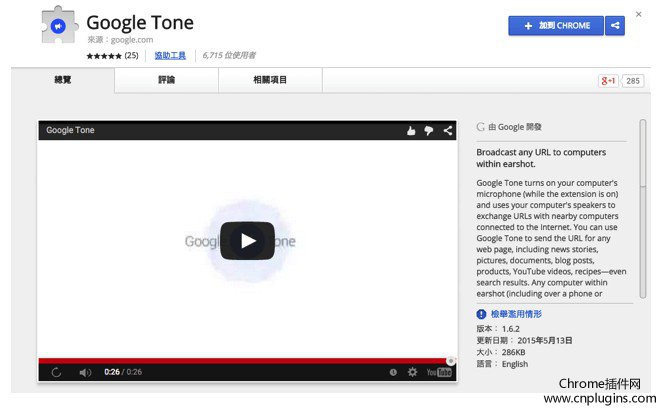This screenshot has width=661, height=411.
Task: Click the 286KB size value
Action: (513, 352)
